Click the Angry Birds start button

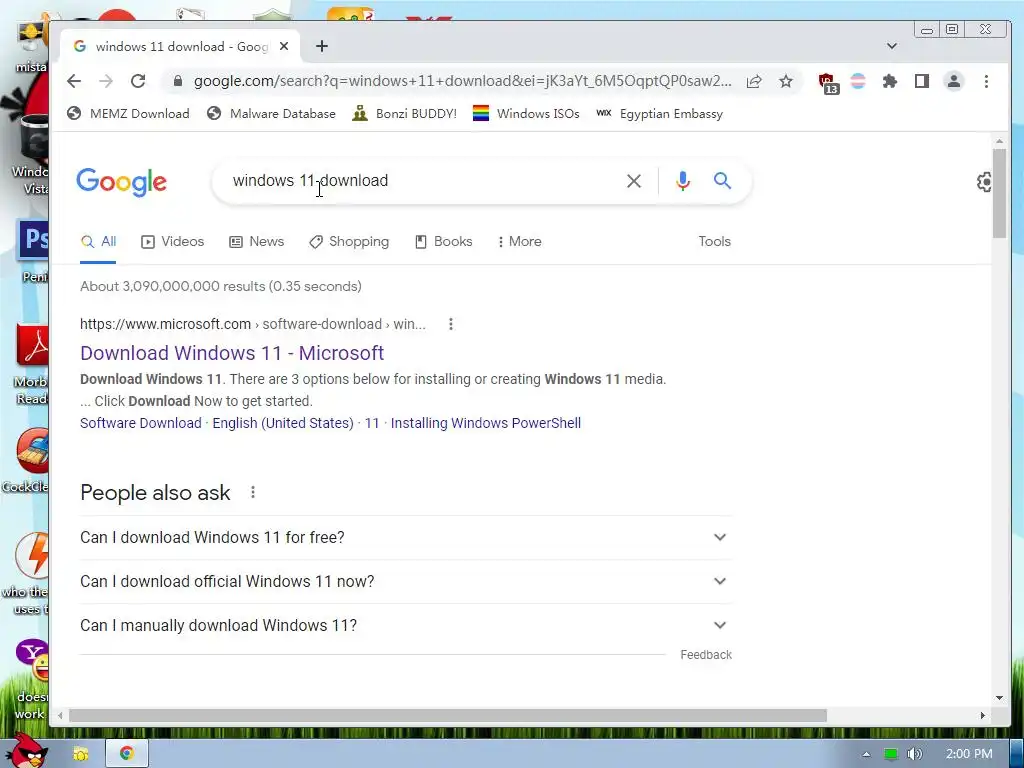[27, 752]
